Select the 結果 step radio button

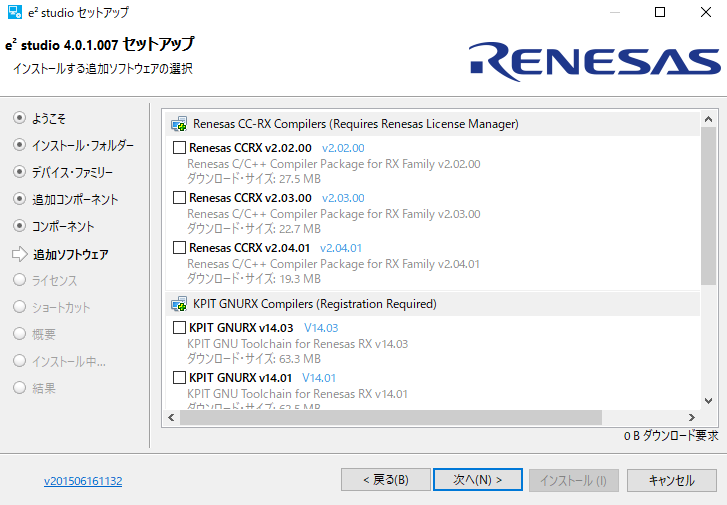[x=19, y=388]
